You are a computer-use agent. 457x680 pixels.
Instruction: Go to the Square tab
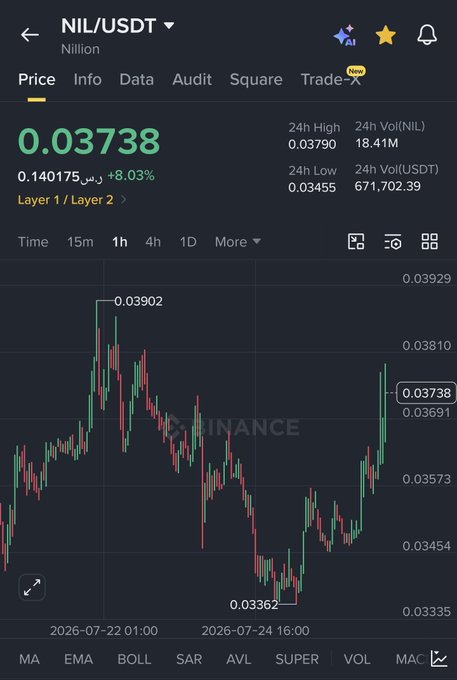[256, 79]
